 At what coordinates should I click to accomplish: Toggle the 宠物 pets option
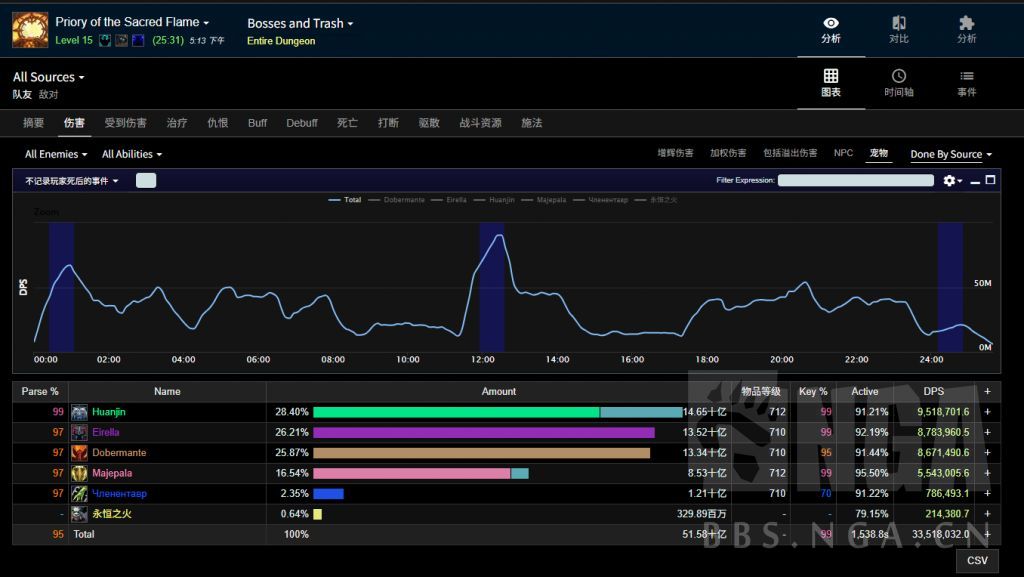coord(878,153)
